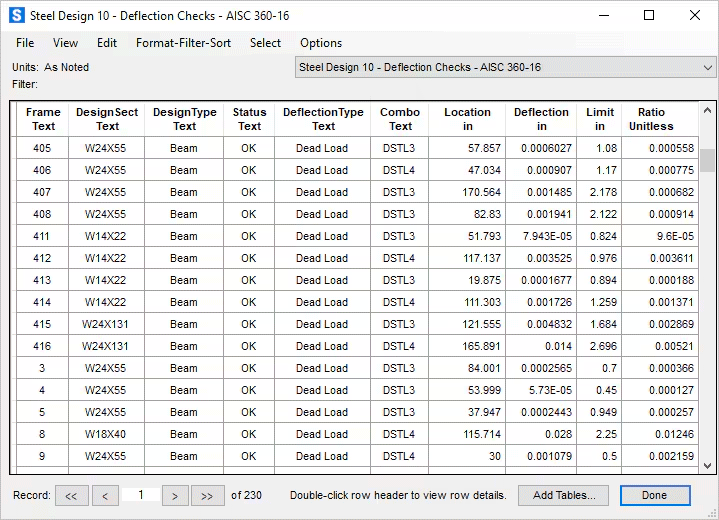Open the Options menu
The image size is (719, 520).
[x=321, y=43]
